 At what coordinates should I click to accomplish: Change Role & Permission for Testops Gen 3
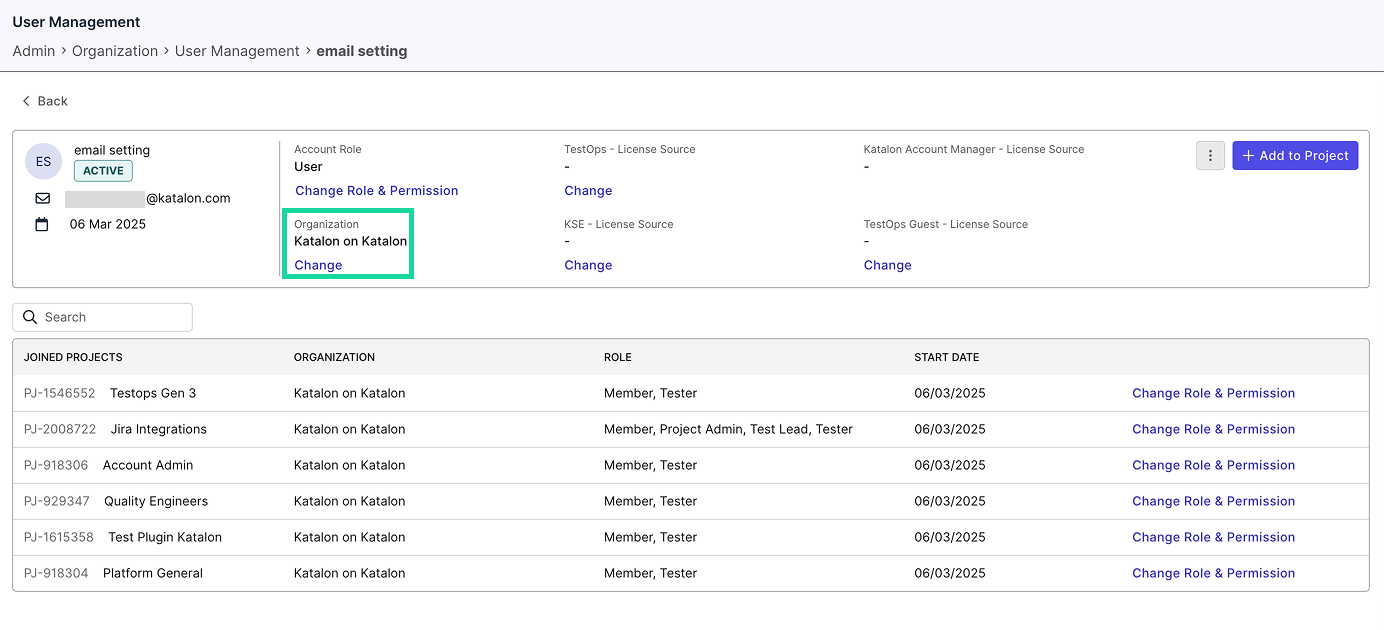1213,393
